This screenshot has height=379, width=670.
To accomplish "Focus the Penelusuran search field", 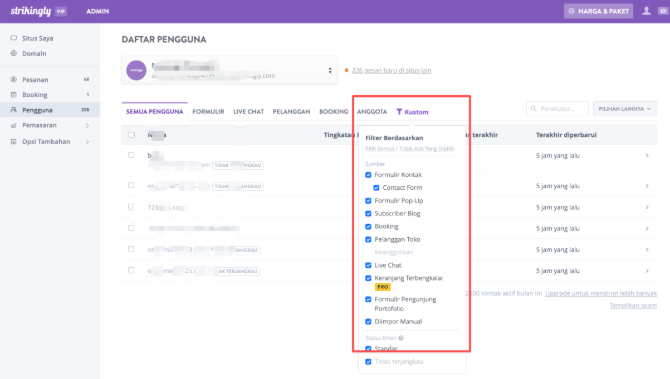I will coord(557,109).
